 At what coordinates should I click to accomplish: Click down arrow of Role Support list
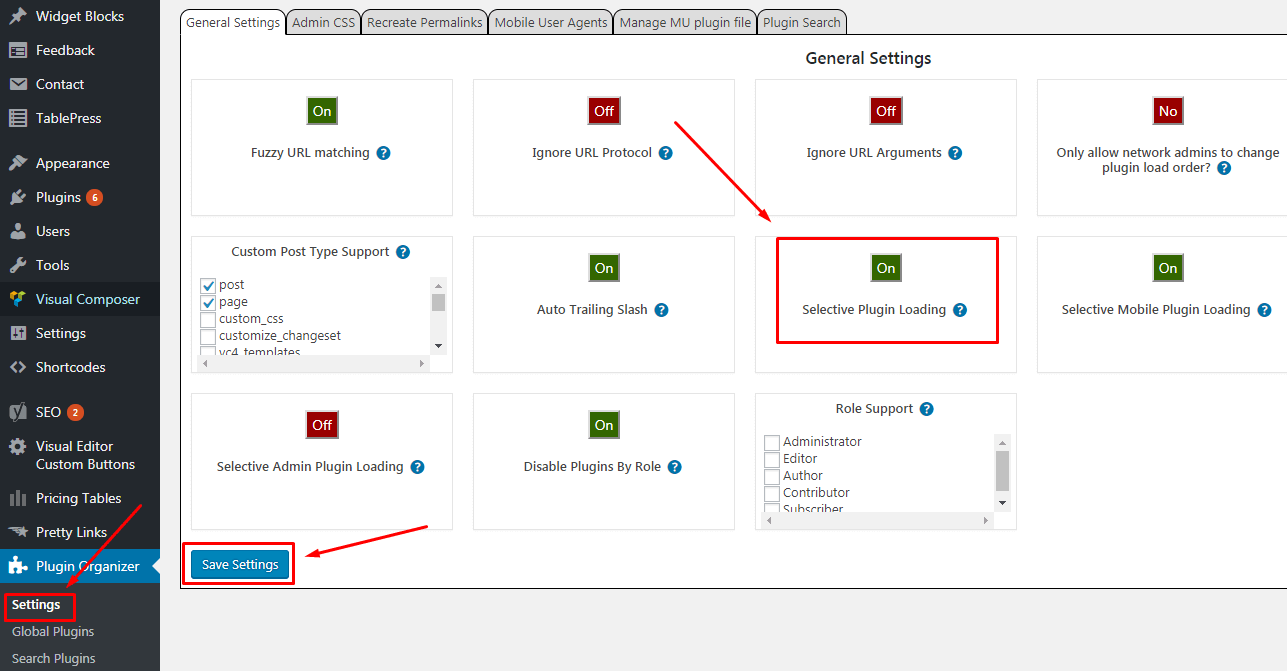tap(1002, 502)
